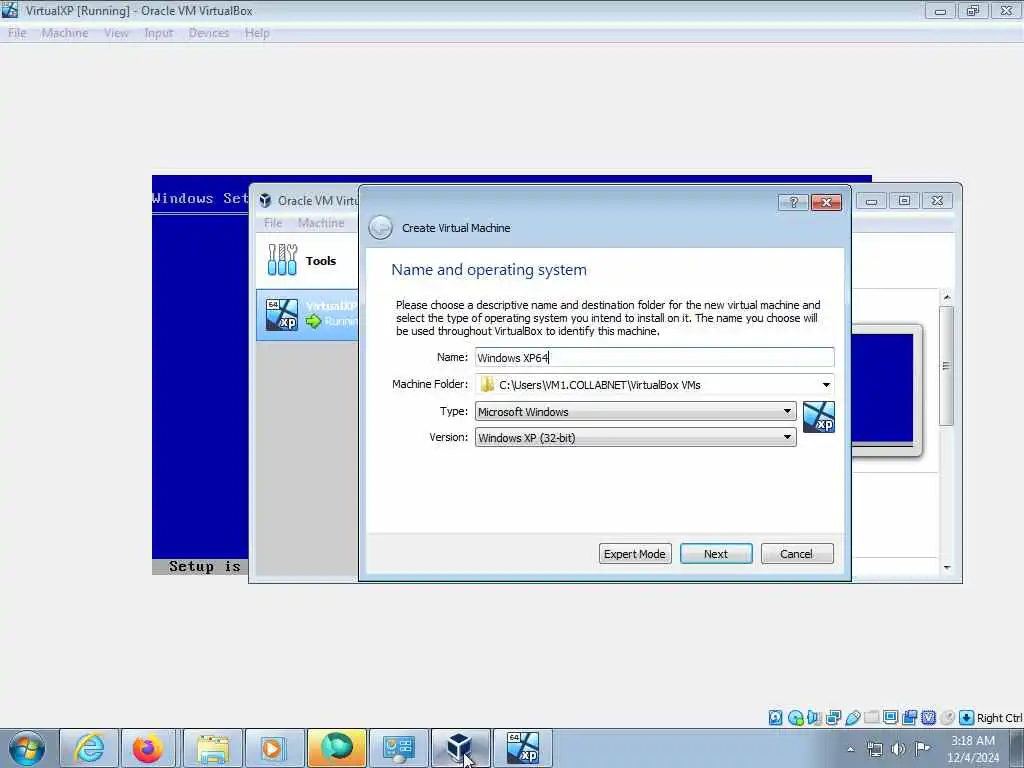
Task: Click the CPU virtualization 'V' status icon
Action: click(928, 718)
